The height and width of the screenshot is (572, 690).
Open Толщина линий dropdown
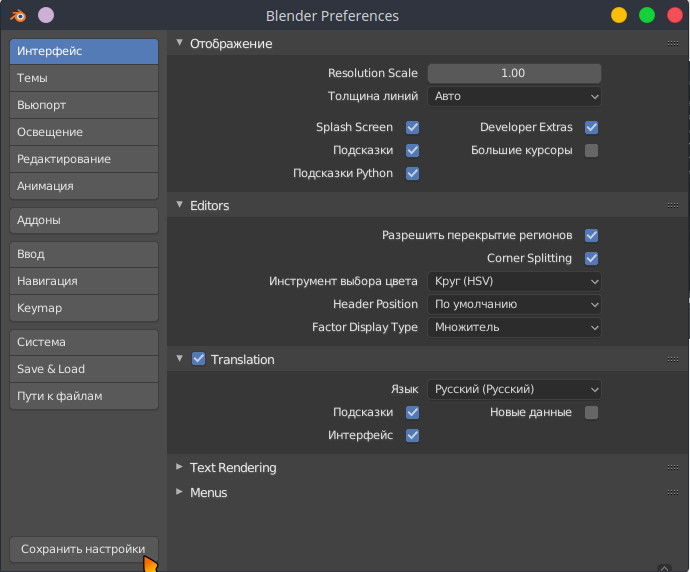coord(514,96)
